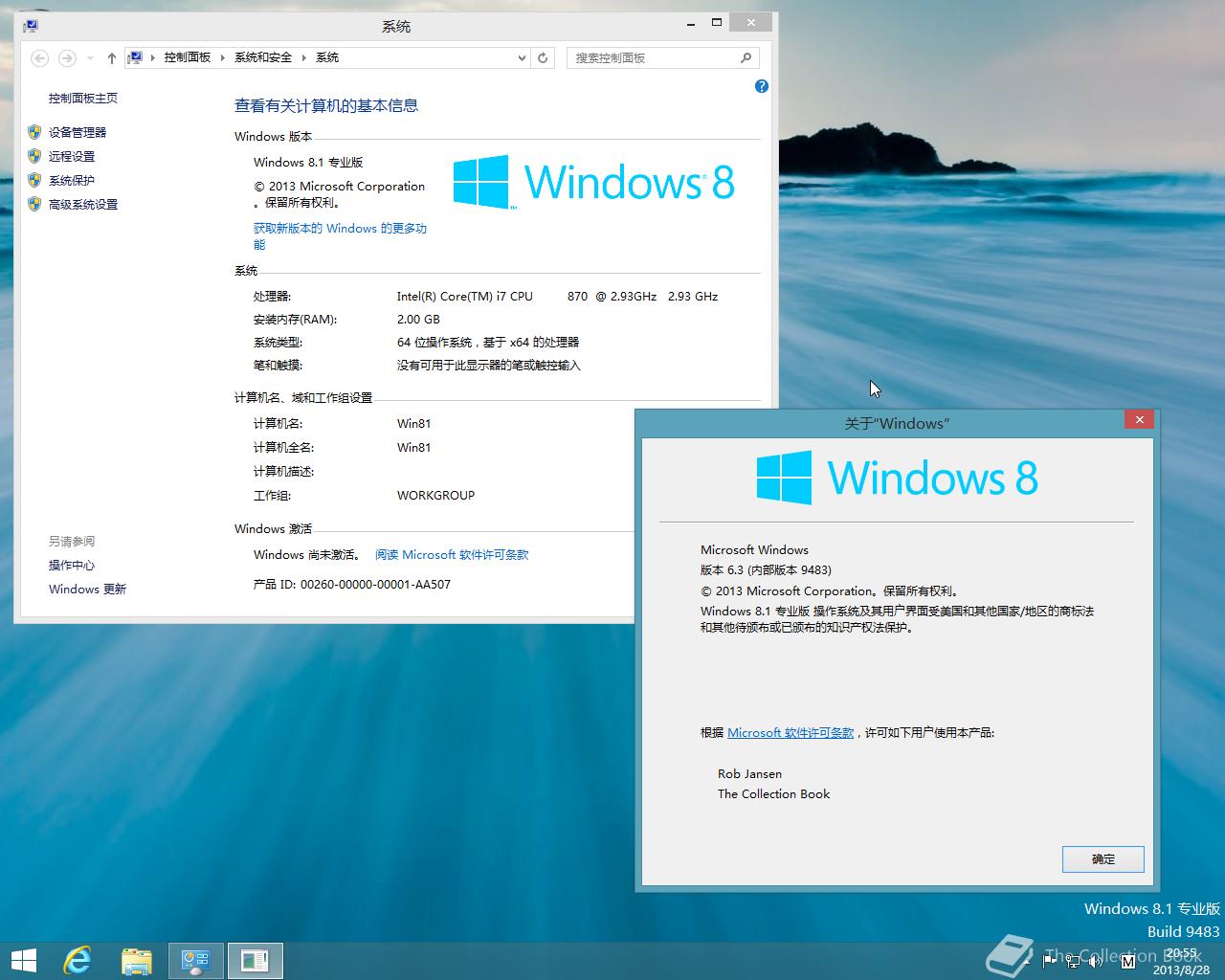
Task: Click processor value Intel(R) Core(TM) i7 CPU
Action: 558,296
